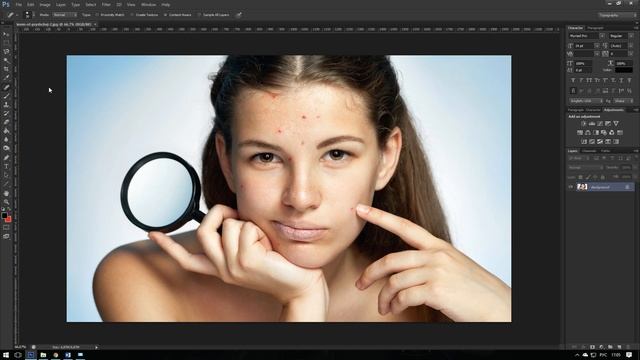Open the Image menu

pyautogui.click(x=45, y=4)
